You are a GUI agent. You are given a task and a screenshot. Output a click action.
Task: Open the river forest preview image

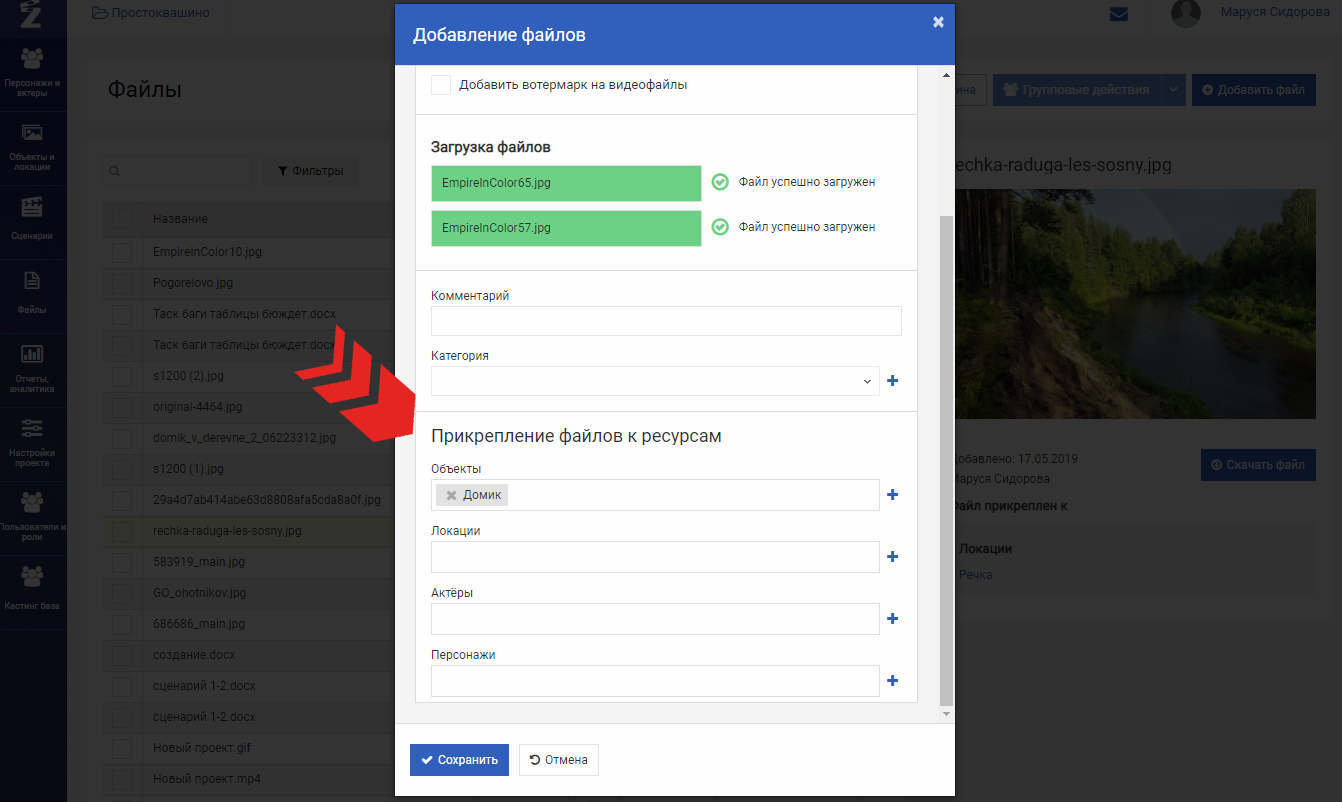[x=1135, y=303]
